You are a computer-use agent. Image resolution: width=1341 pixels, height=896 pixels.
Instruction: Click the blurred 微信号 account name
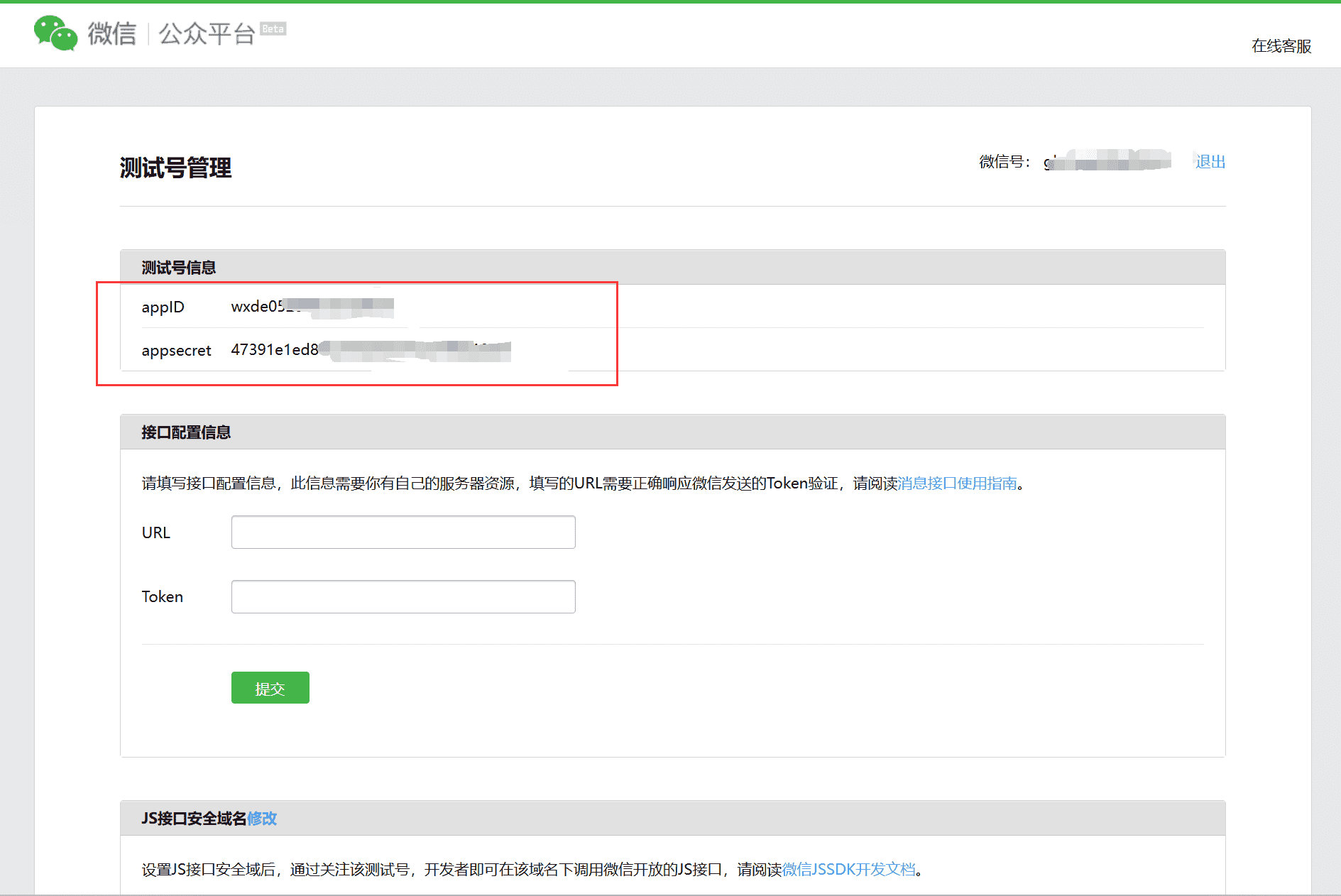coord(1107,161)
